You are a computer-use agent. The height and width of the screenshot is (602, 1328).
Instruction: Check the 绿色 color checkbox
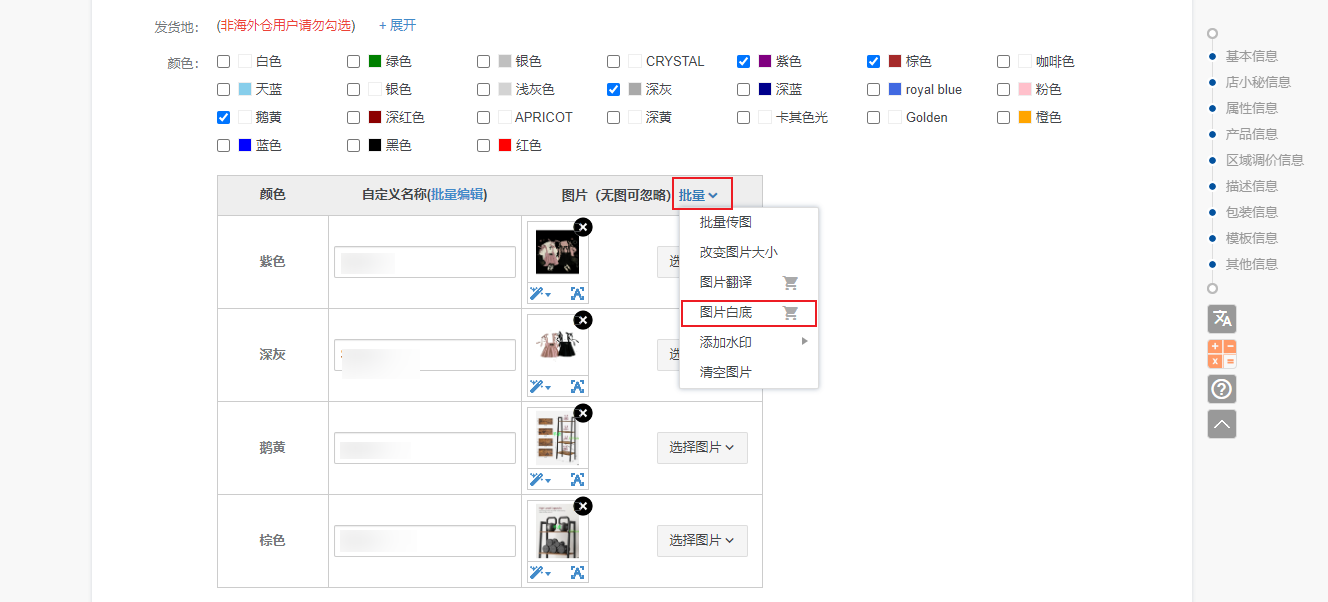[353, 61]
